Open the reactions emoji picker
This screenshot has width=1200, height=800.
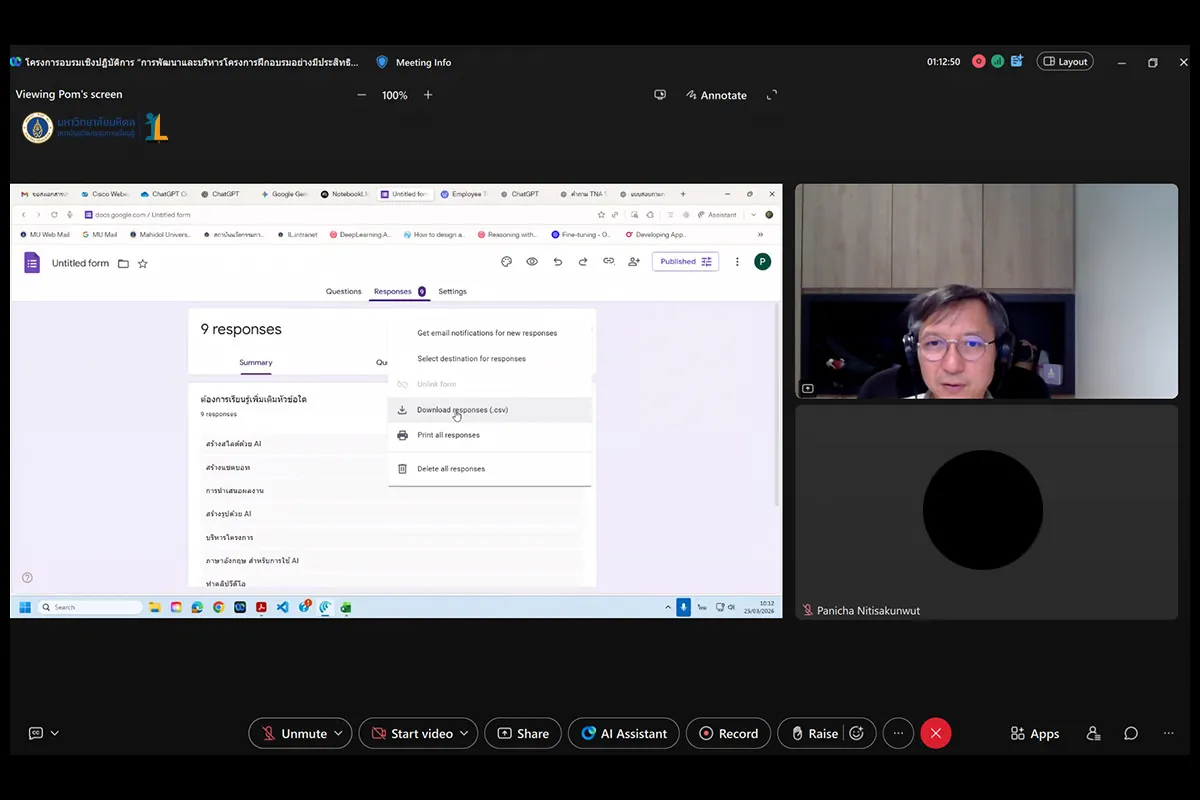[x=857, y=733]
